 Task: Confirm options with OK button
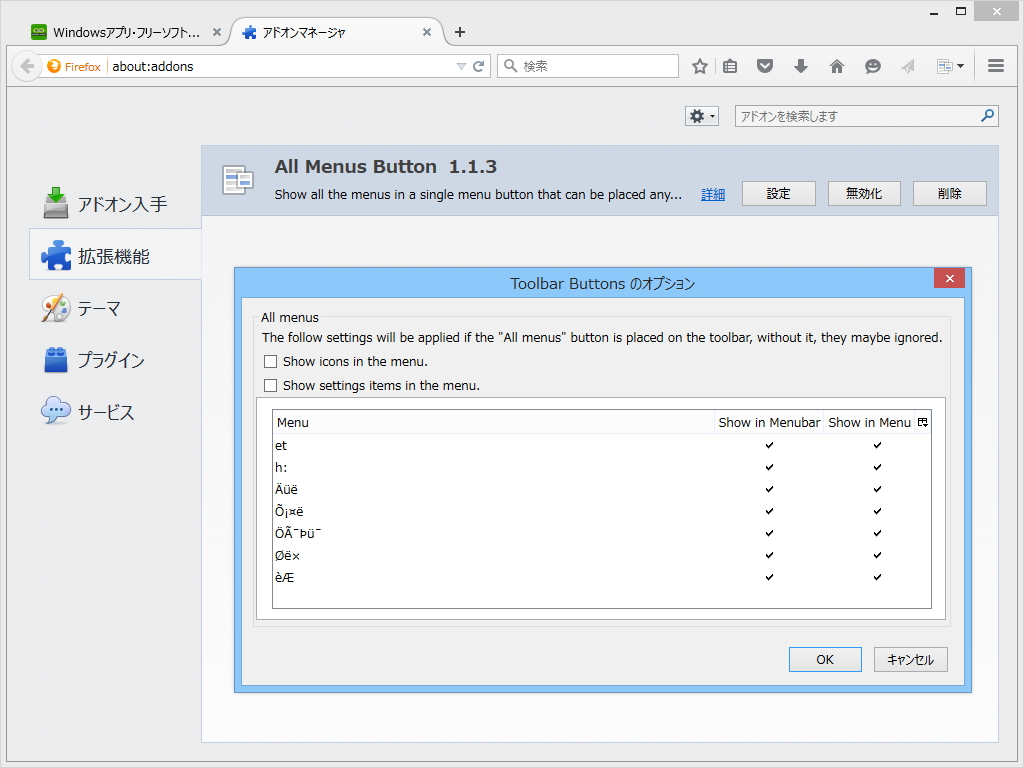point(825,660)
